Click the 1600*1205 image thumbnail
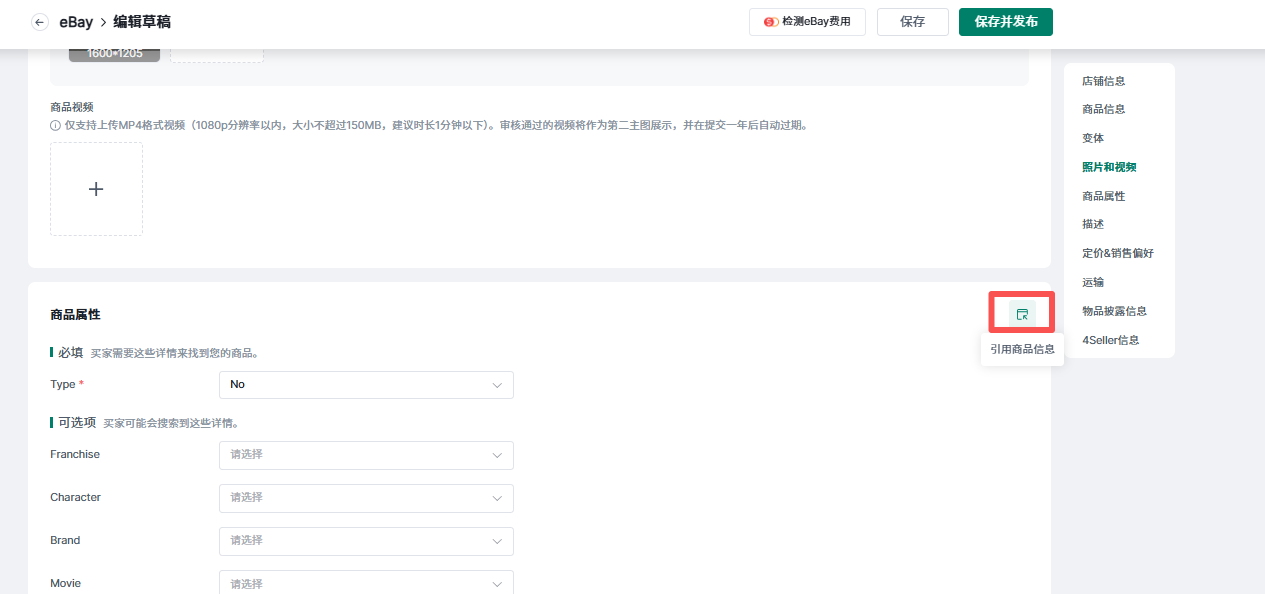 coord(114,53)
